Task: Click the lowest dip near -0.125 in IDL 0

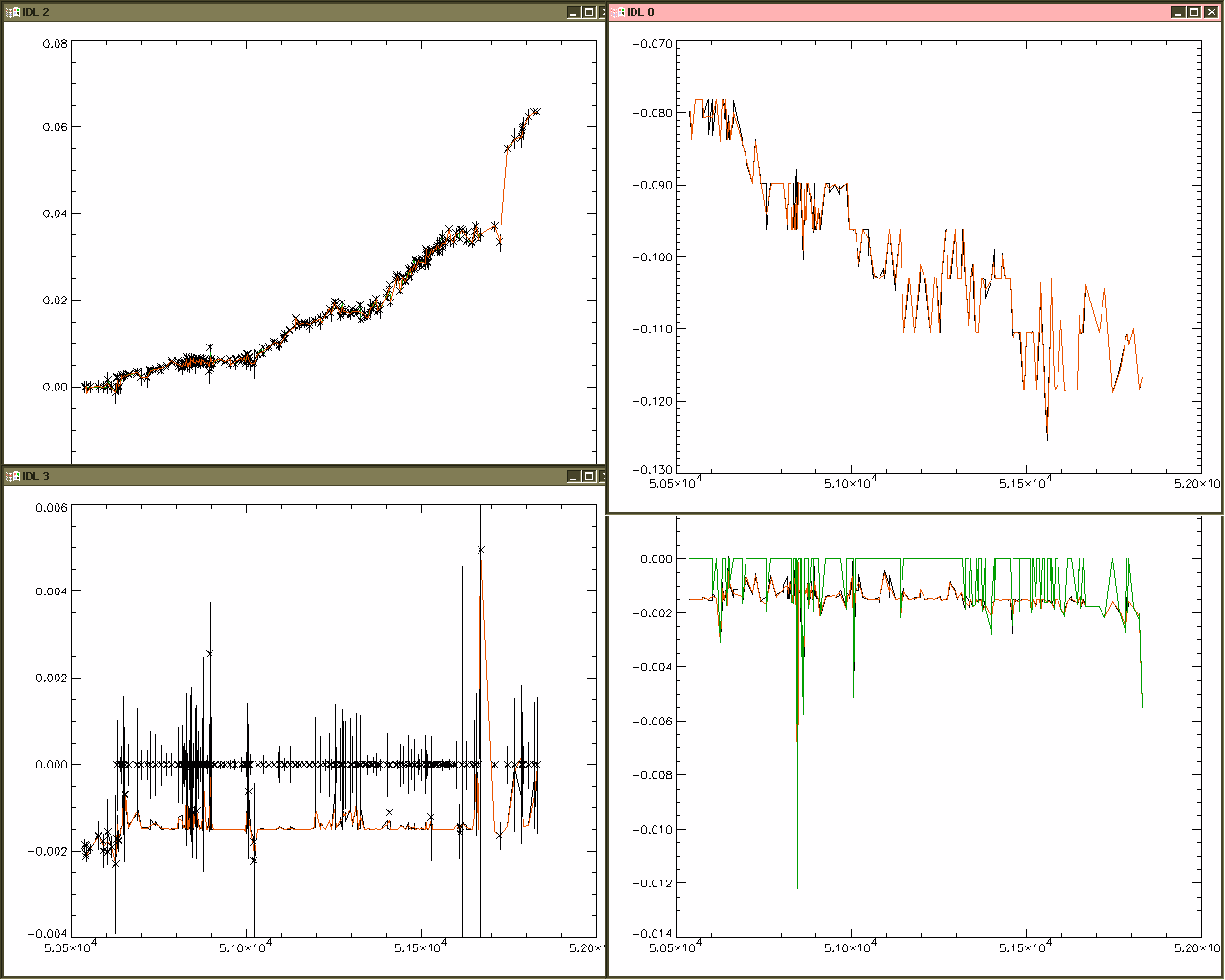Action: 1047,437
